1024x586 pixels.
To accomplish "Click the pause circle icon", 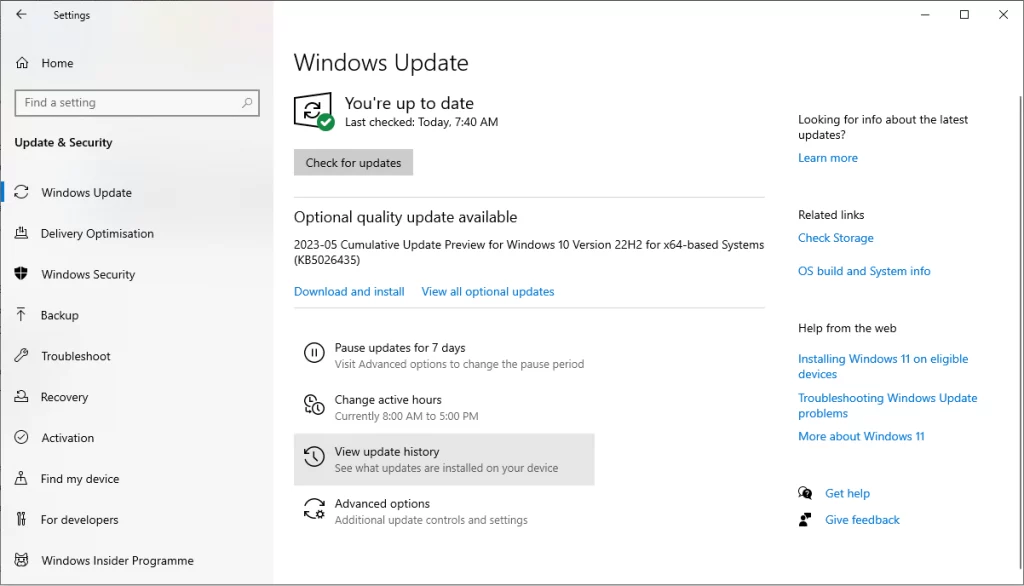I will point(314,353).
